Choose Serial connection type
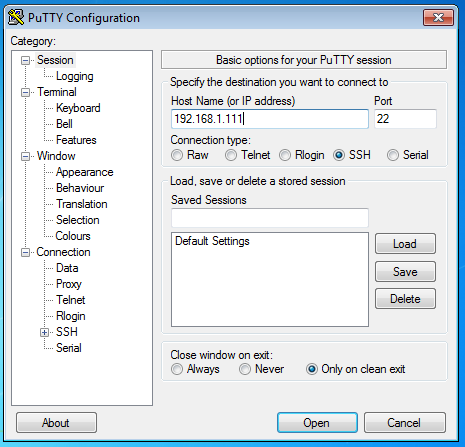Screen dimensions: 465x447 [x=393, y=155]
